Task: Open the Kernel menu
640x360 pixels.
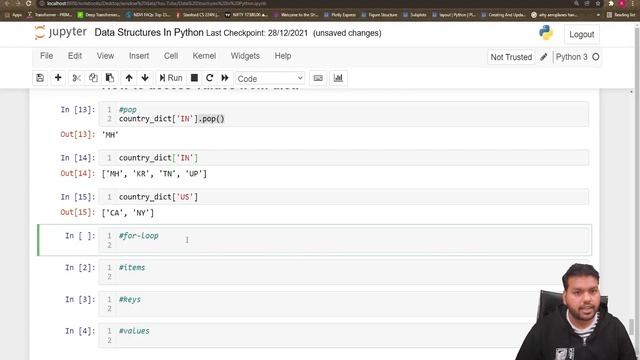Action: click(204, 56)
